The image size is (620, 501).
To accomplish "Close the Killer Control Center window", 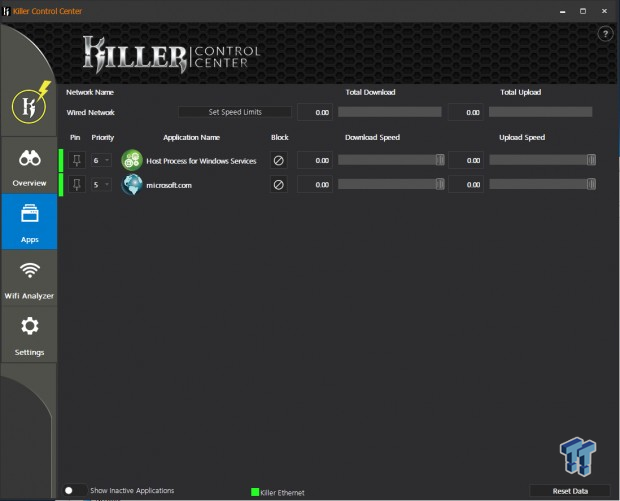I will 604,11.
